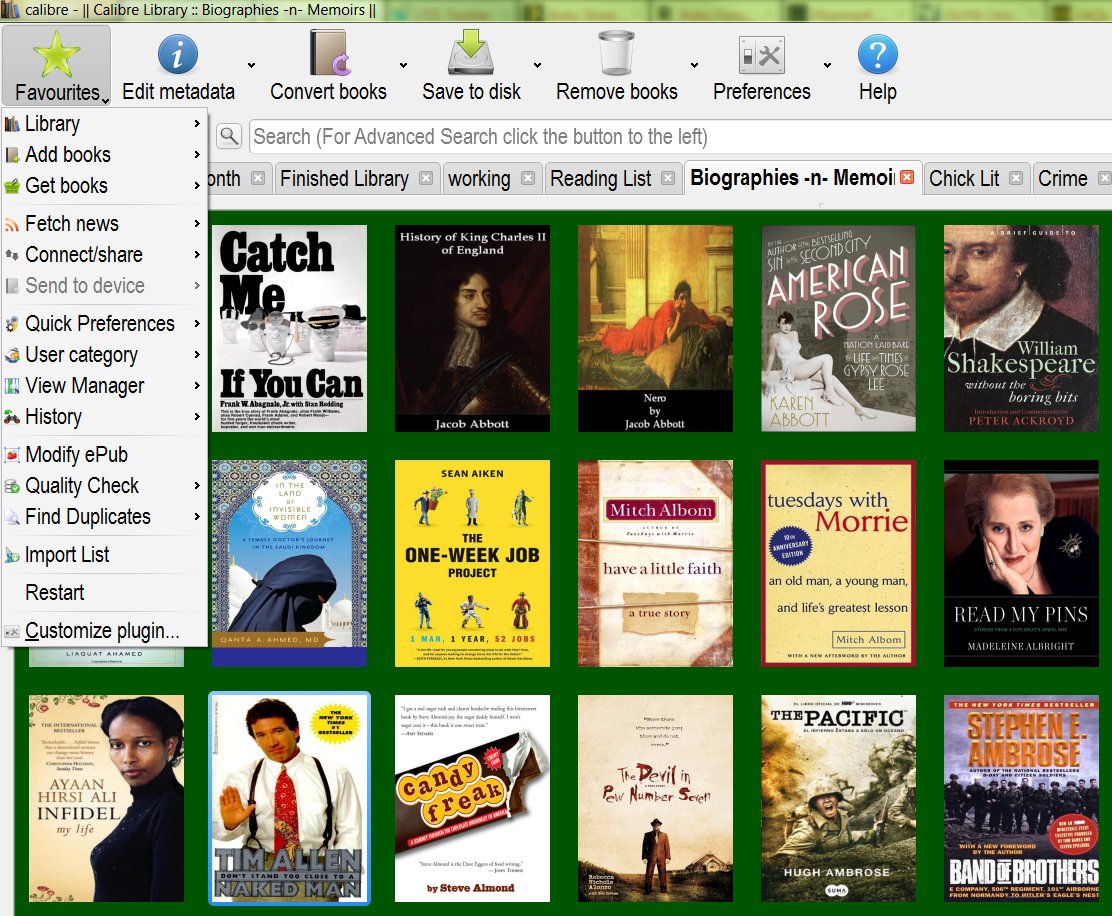The height and width of the screenshot is (916, 1112).
Task: Expand the Save to disk dropdown arrow
Action: (x=537, y=66)
